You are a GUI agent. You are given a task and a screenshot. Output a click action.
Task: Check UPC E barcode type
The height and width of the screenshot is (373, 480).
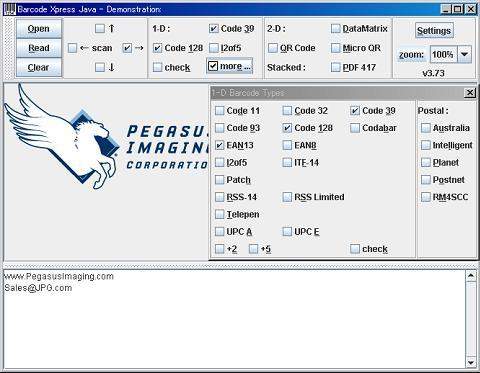(x=287, y=232)
